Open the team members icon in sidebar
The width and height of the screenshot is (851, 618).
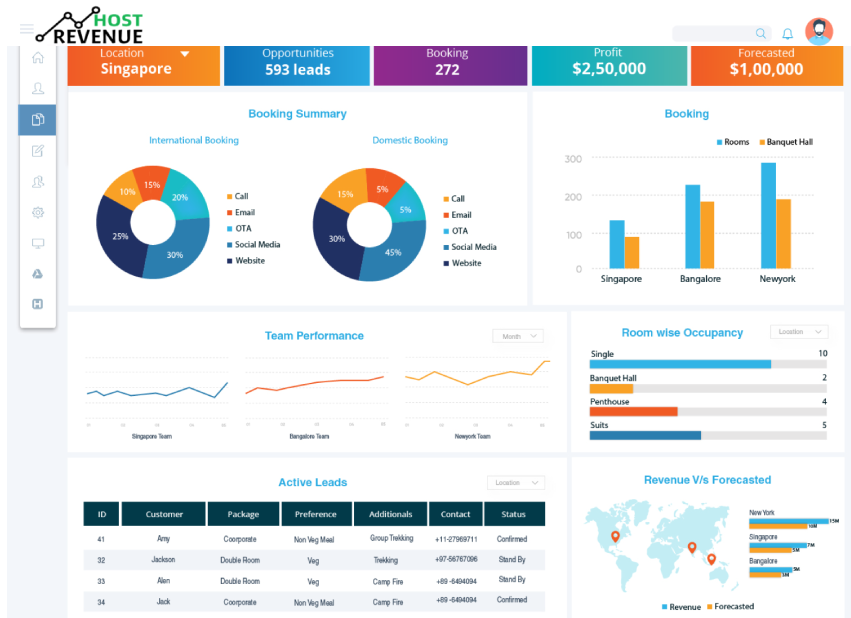coord(38,181)
